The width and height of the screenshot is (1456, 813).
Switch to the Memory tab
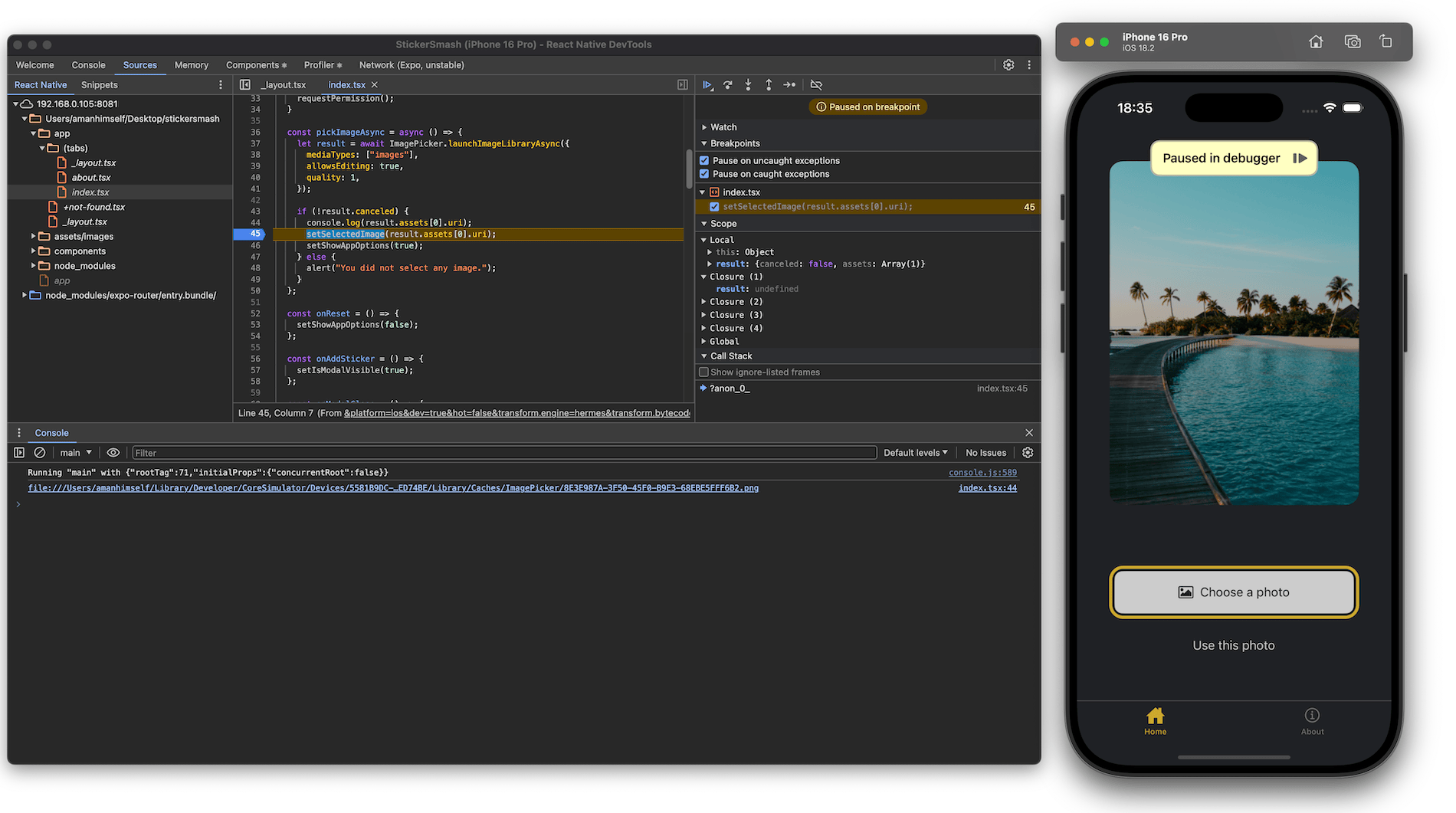[191, 65]
